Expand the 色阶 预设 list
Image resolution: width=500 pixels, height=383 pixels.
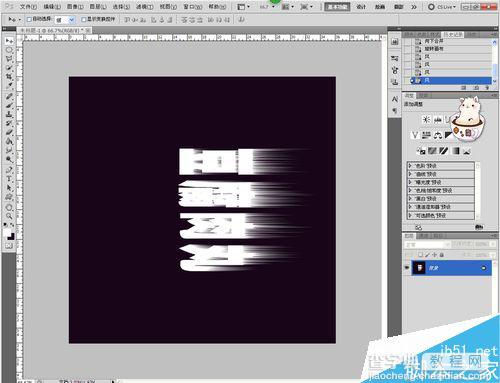click(x=410, y=166)
